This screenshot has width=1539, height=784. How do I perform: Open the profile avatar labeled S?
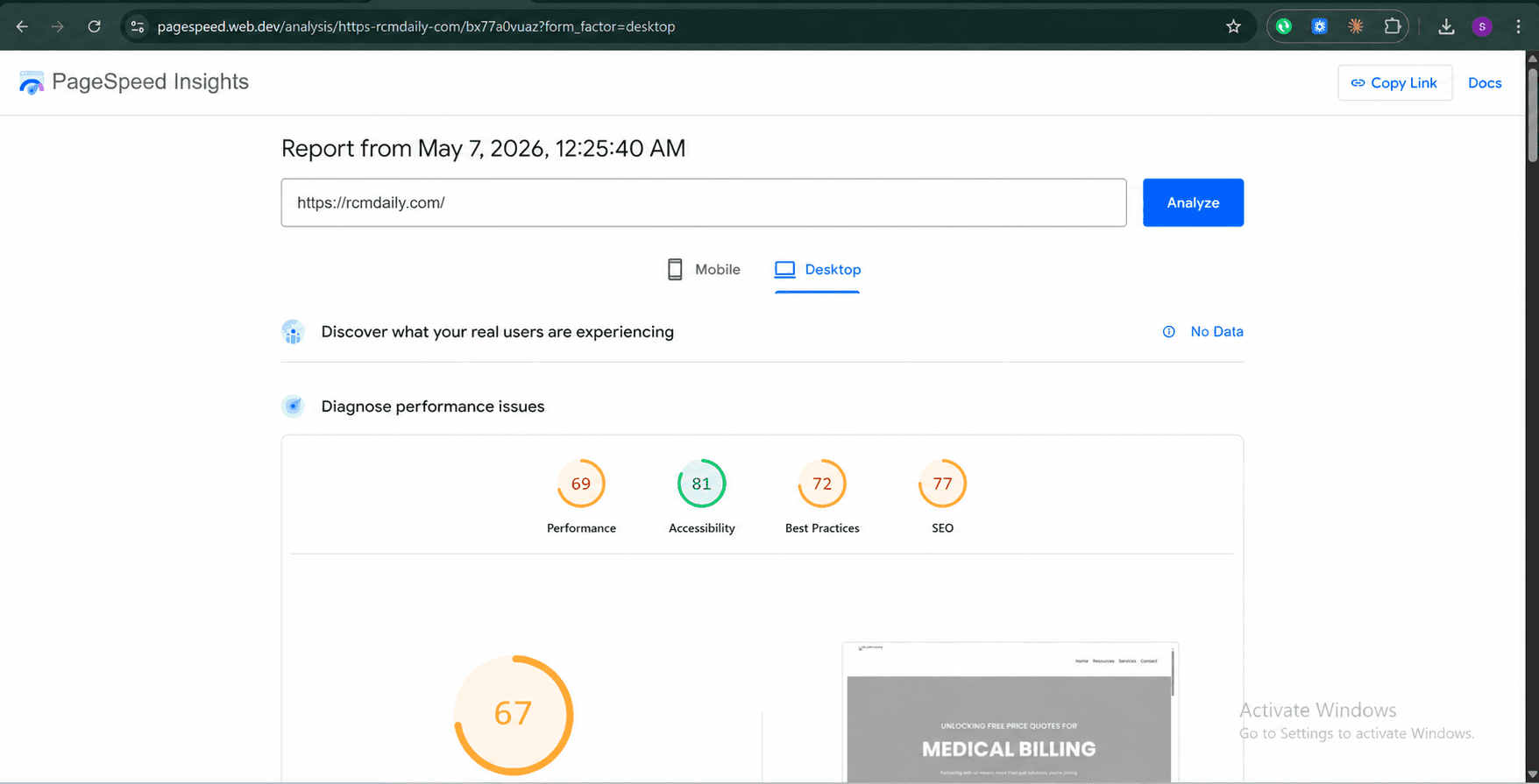pyautogui.click(x=1482, y=26)
